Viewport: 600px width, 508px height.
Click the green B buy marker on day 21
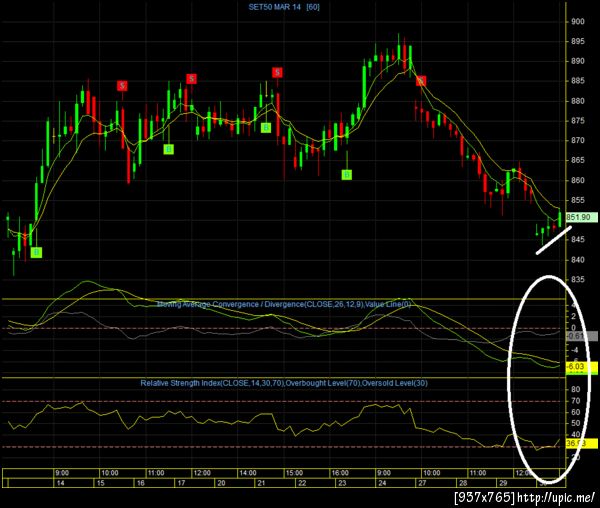266,128
